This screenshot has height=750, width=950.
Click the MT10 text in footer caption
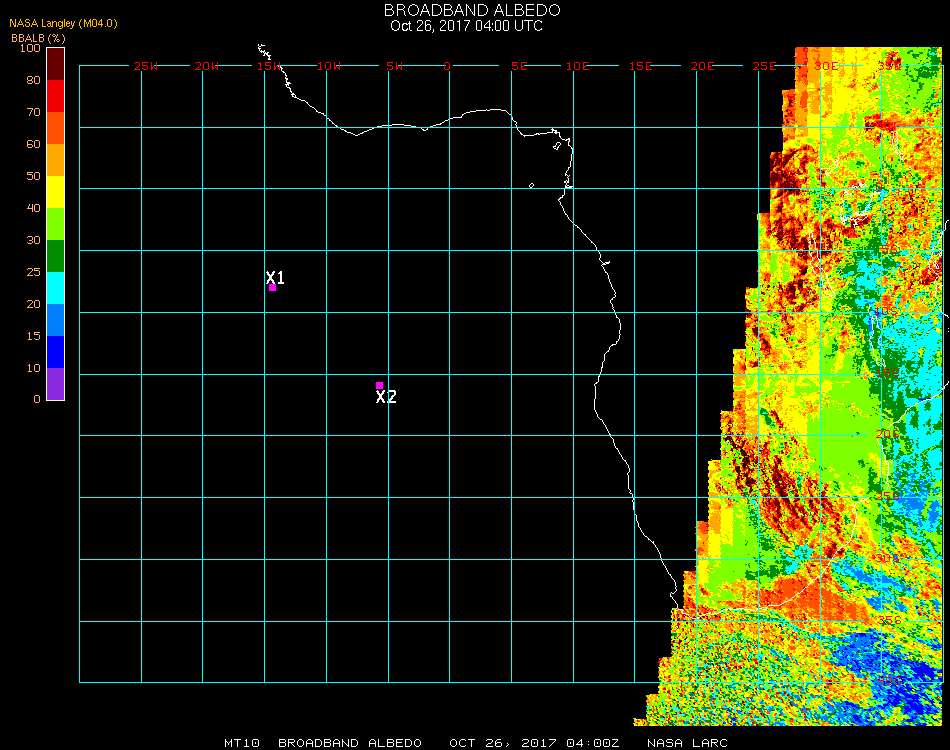pos(243,743)
